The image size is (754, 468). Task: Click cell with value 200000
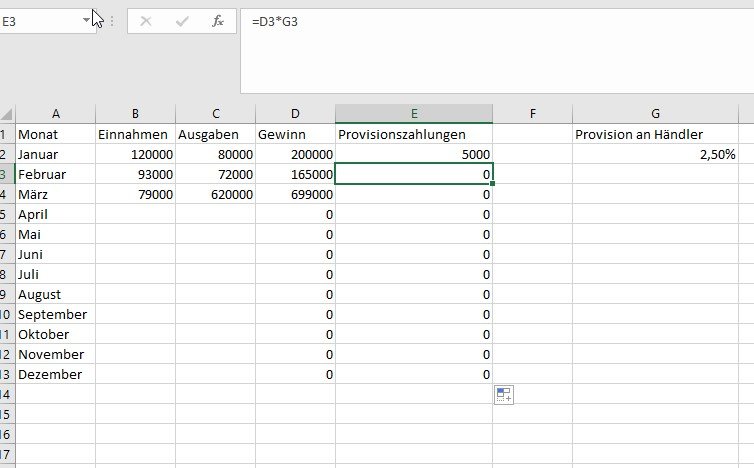pyautogui.click(x=295, y=154)
